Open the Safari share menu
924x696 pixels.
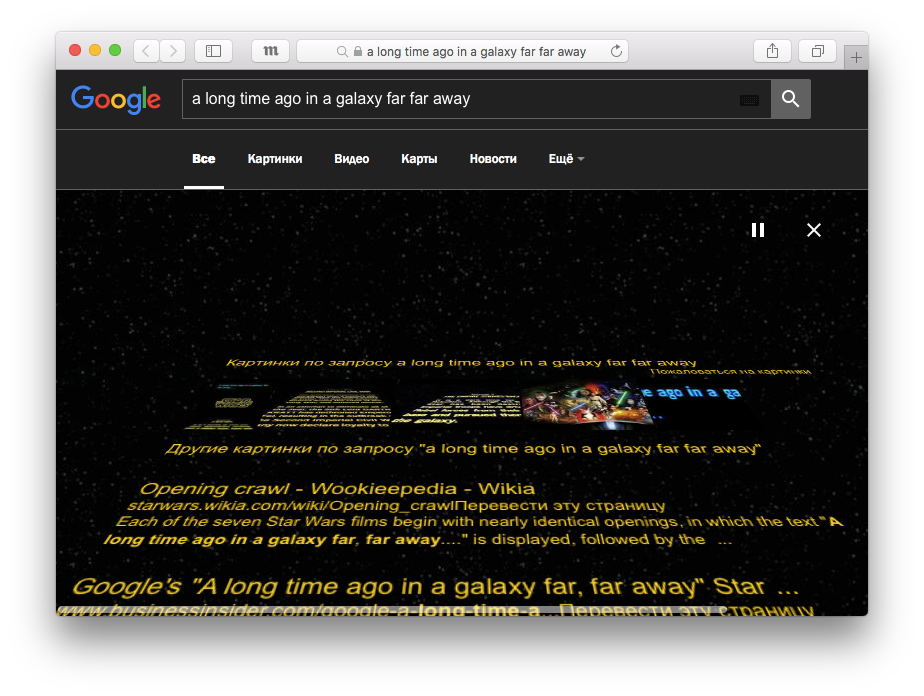(x=772, y=51)
